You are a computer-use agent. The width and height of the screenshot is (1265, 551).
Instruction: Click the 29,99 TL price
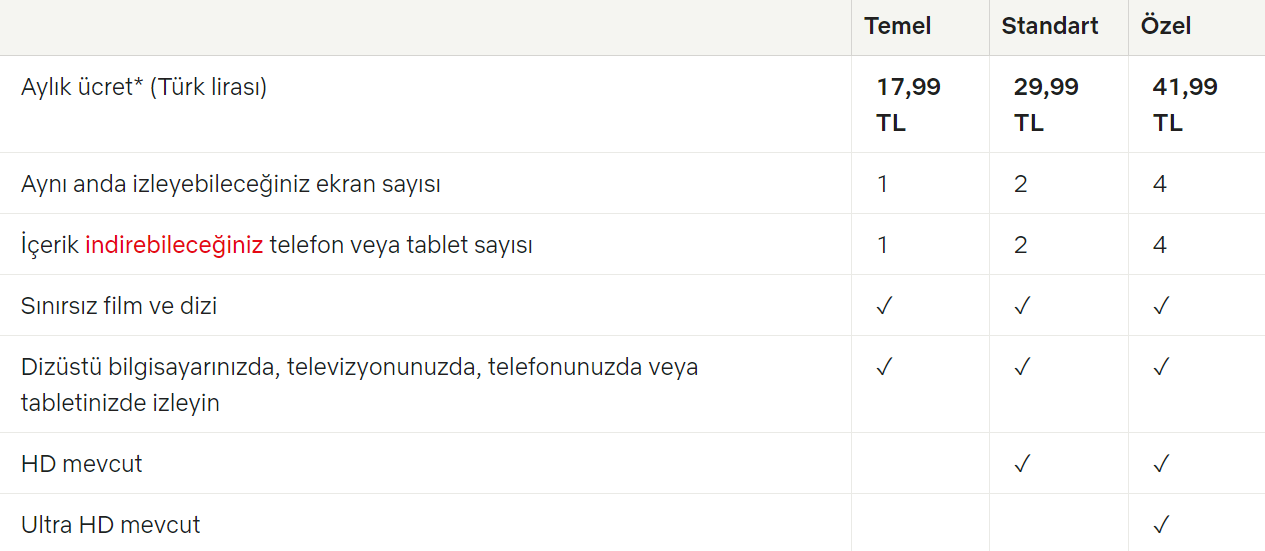(1047, 105)
